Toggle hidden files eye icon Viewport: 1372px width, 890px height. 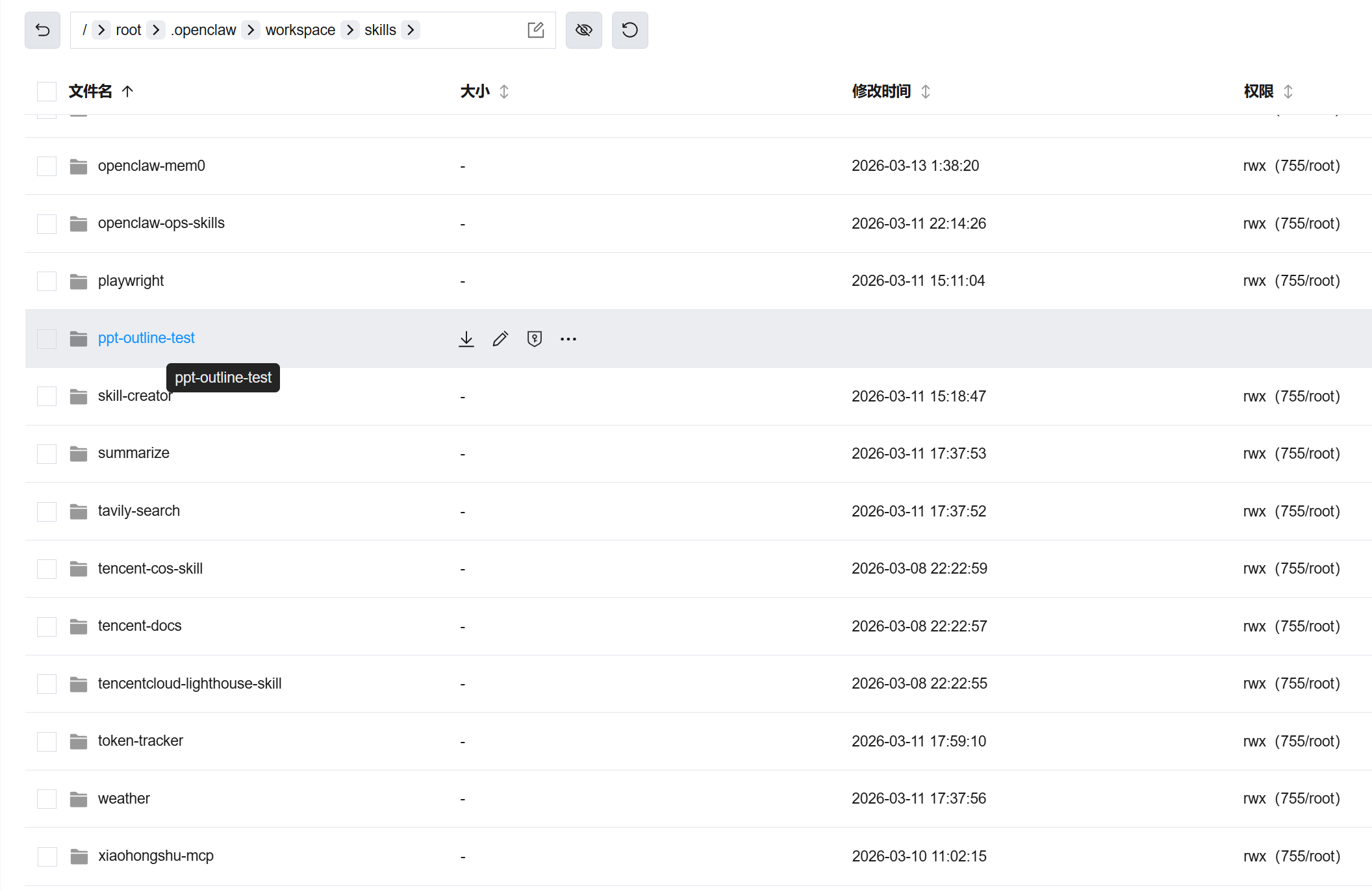point(583,30)
